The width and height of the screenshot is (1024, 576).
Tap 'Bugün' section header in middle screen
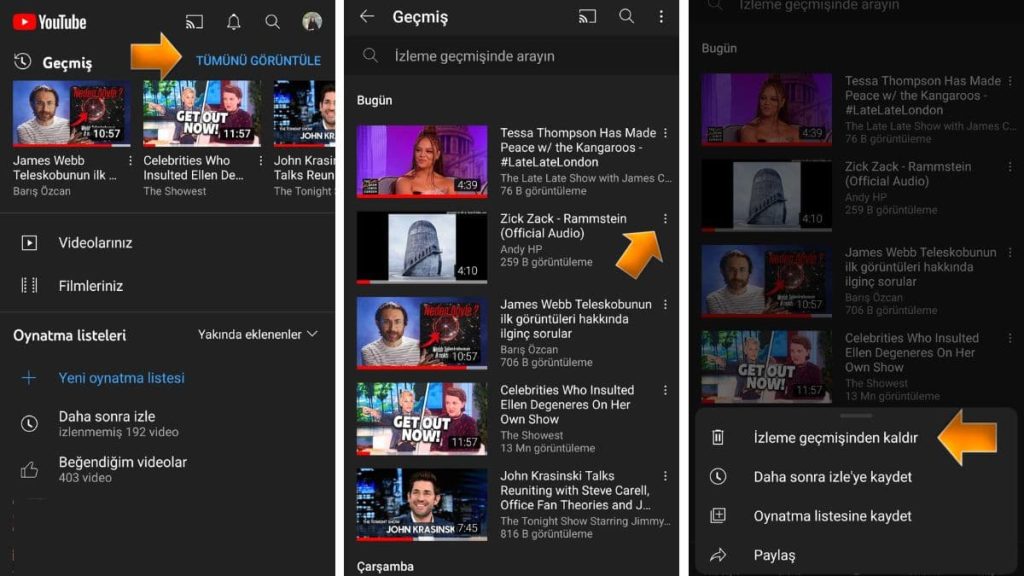[x=374, y=101]
